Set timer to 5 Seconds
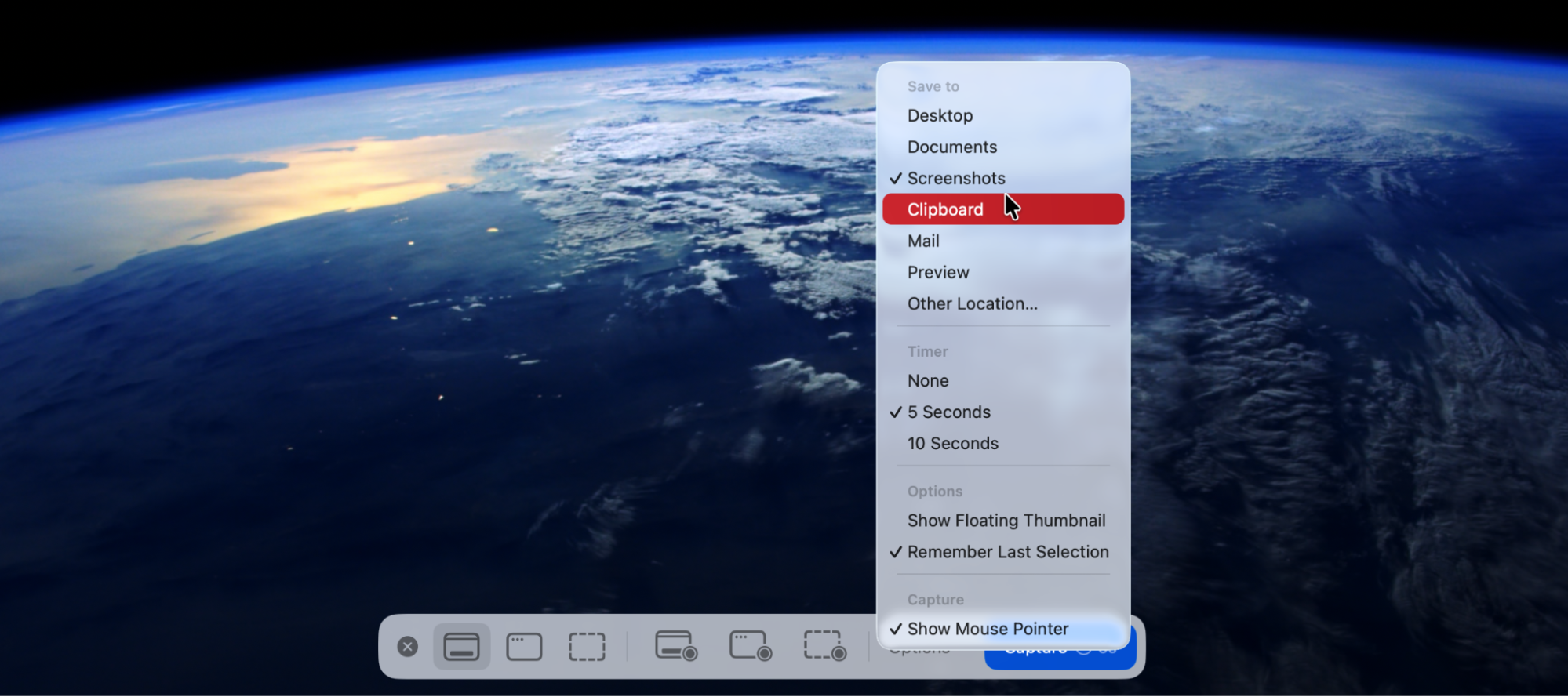This screenshot has width=1568, height=697. click(x=1003, y=412)
